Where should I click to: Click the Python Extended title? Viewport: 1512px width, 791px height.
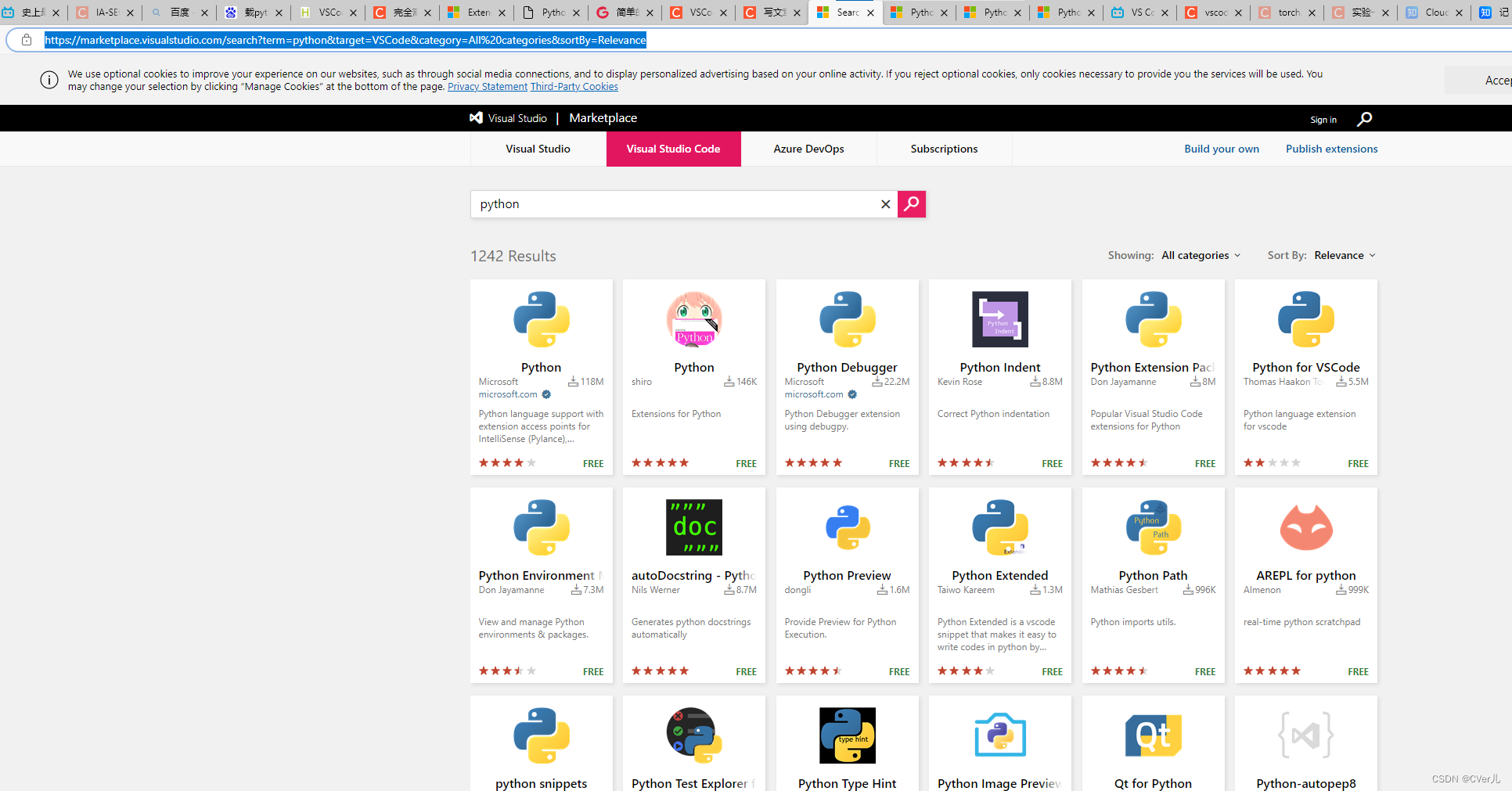pos(1000,576)
